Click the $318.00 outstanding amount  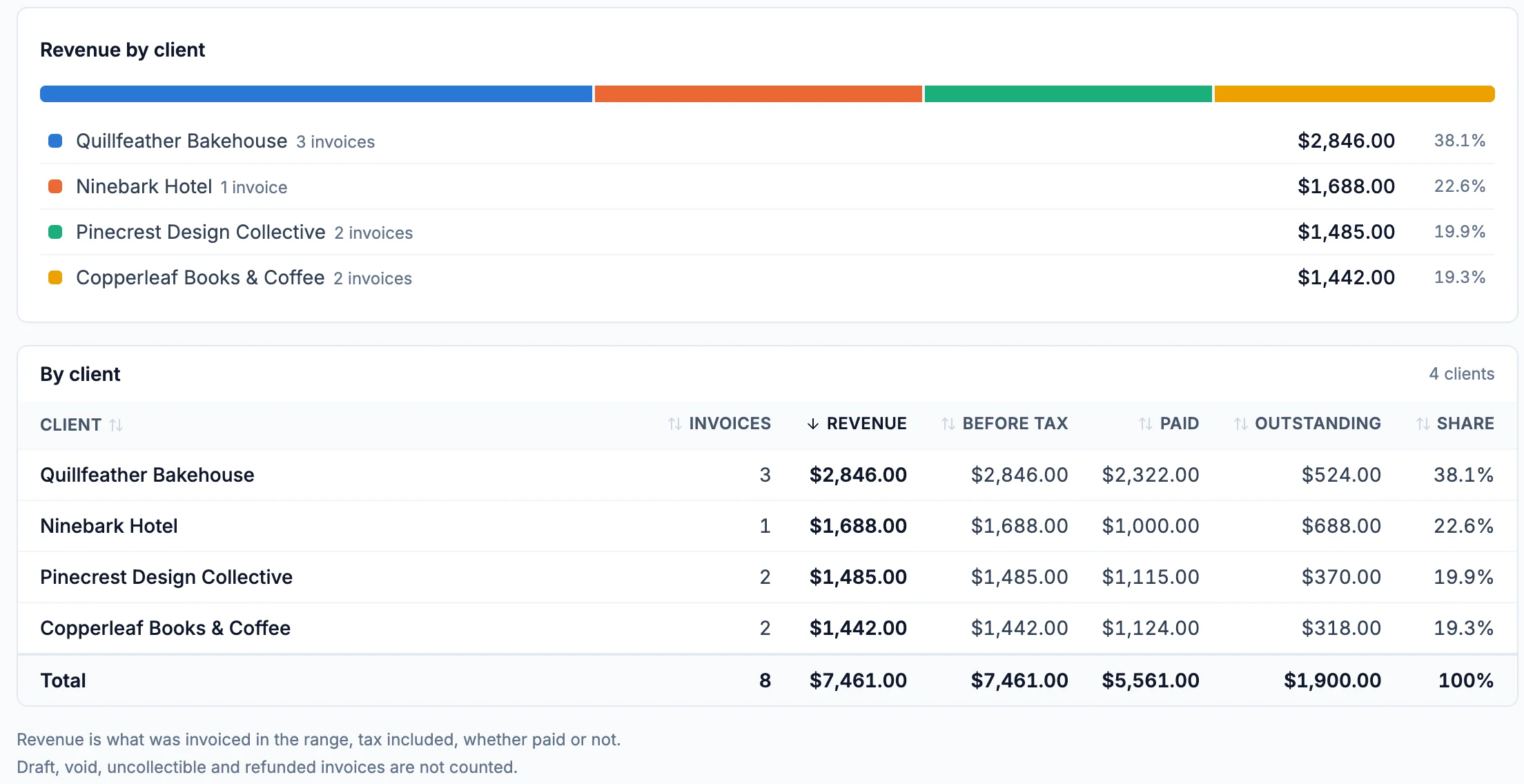pyautogui.click(x=1341, y=628)
